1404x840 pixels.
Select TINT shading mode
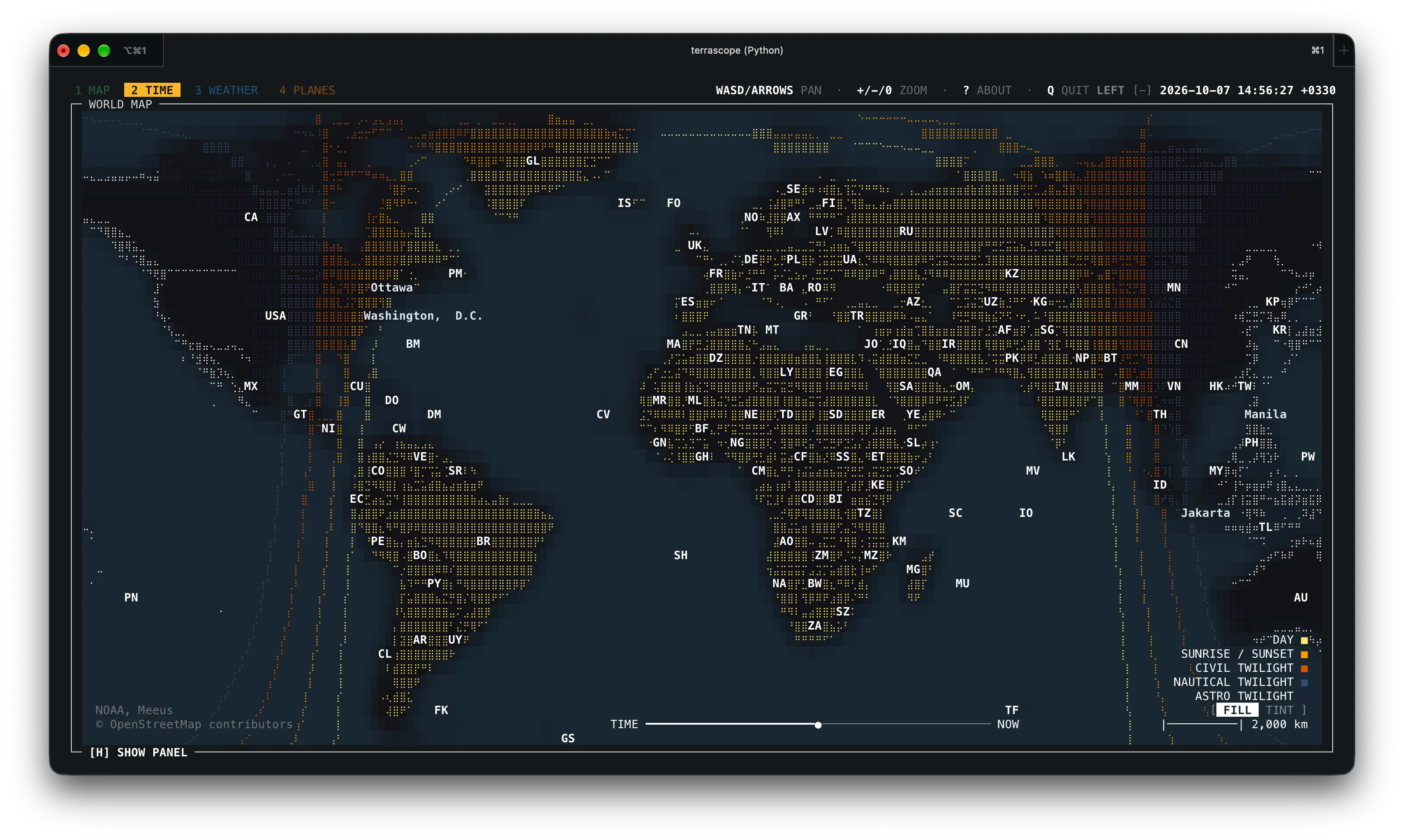[1279, 710]
